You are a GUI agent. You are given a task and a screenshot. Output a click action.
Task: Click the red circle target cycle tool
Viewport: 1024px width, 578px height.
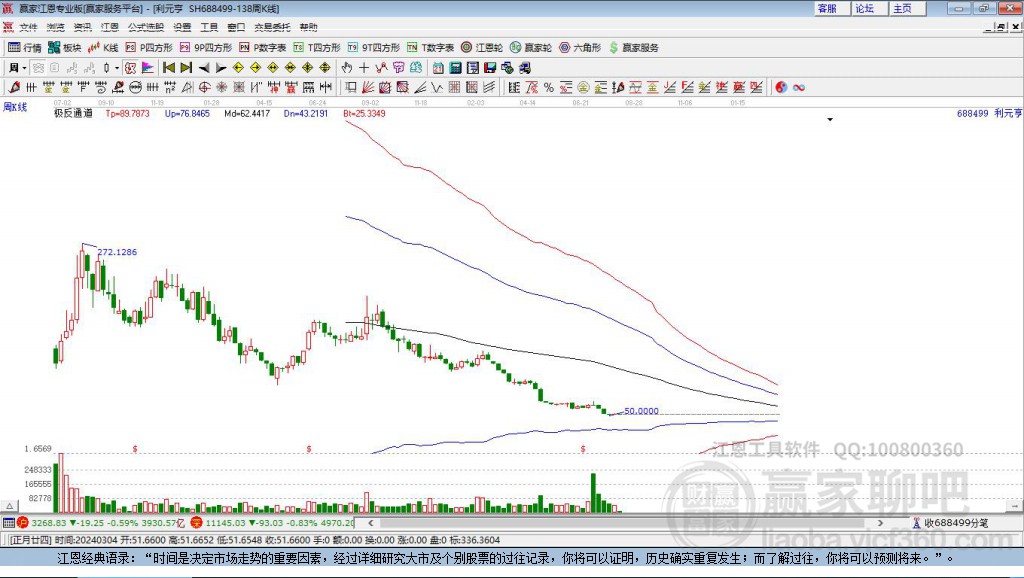(204, 88)
